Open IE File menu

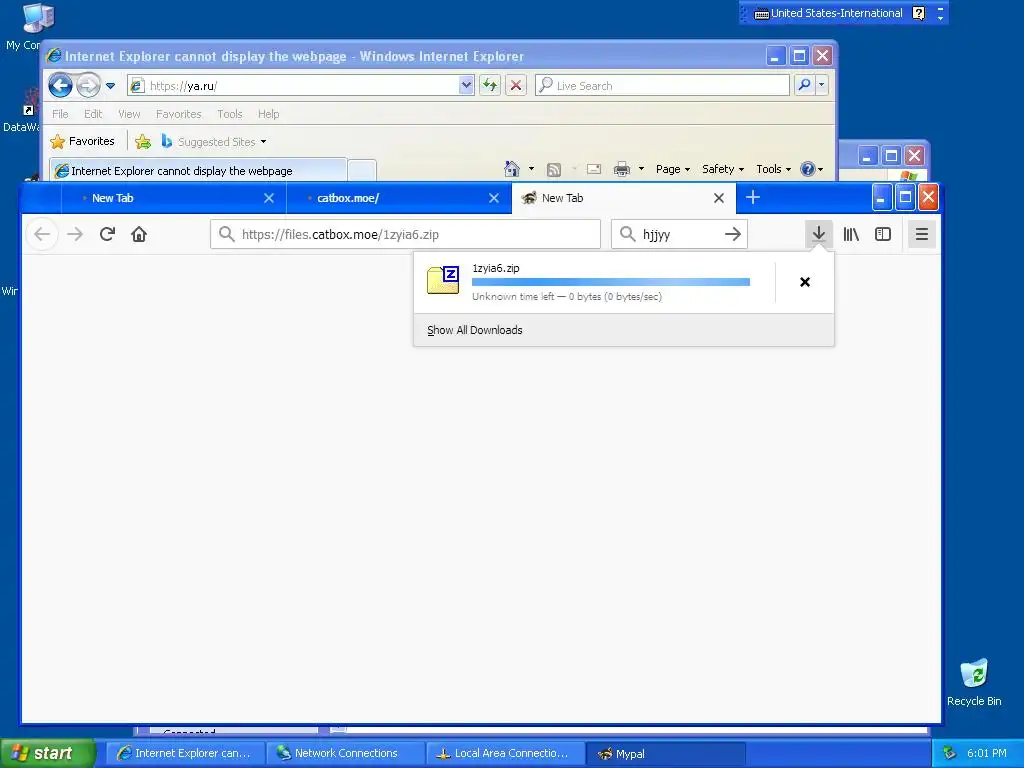pos(60,114)
